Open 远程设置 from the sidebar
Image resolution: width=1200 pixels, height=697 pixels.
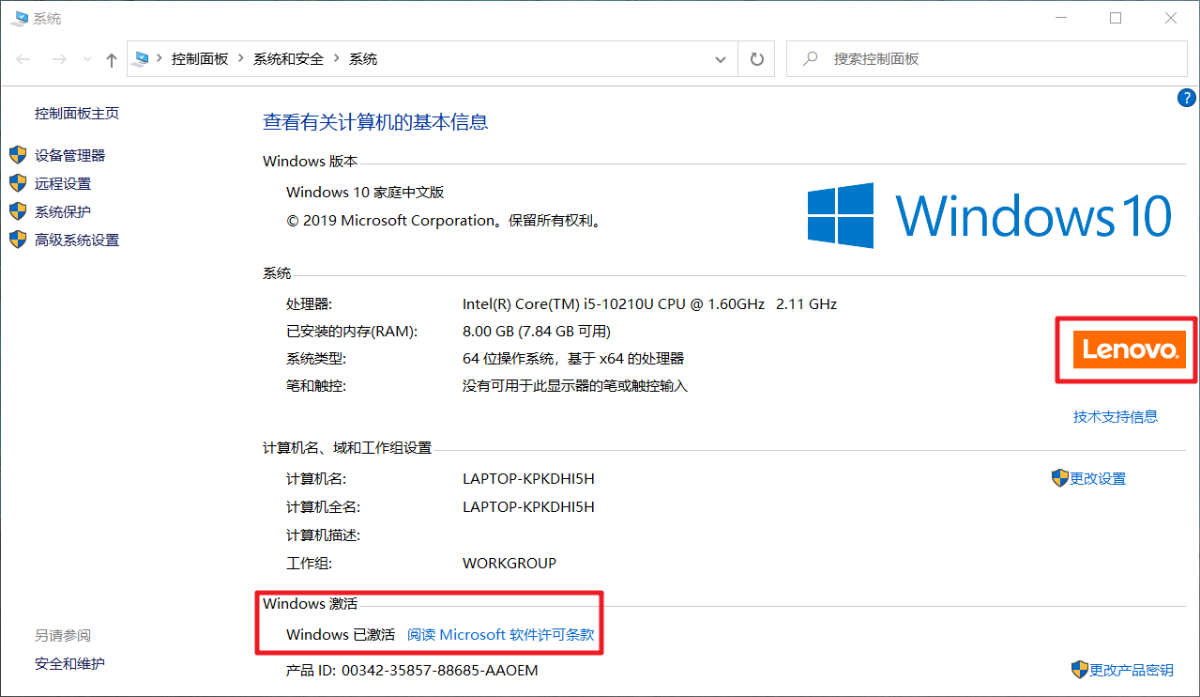[x=63, y=183]
